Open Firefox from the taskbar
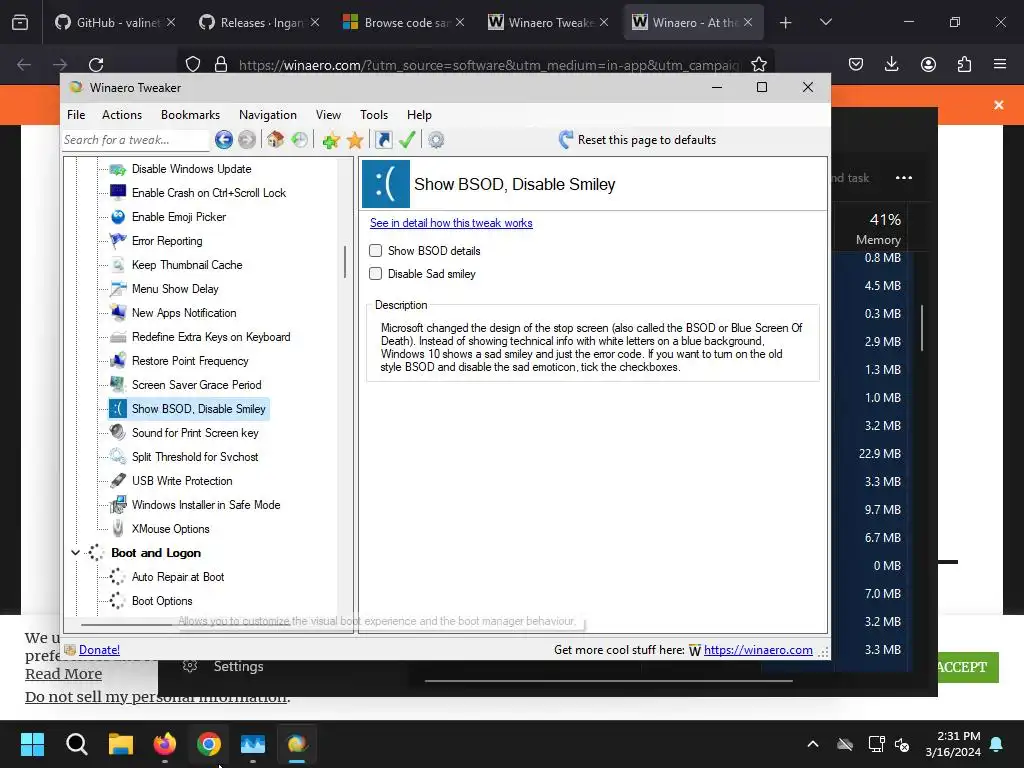Viewport: 1024px width, 768px height. tap(165, 743)
